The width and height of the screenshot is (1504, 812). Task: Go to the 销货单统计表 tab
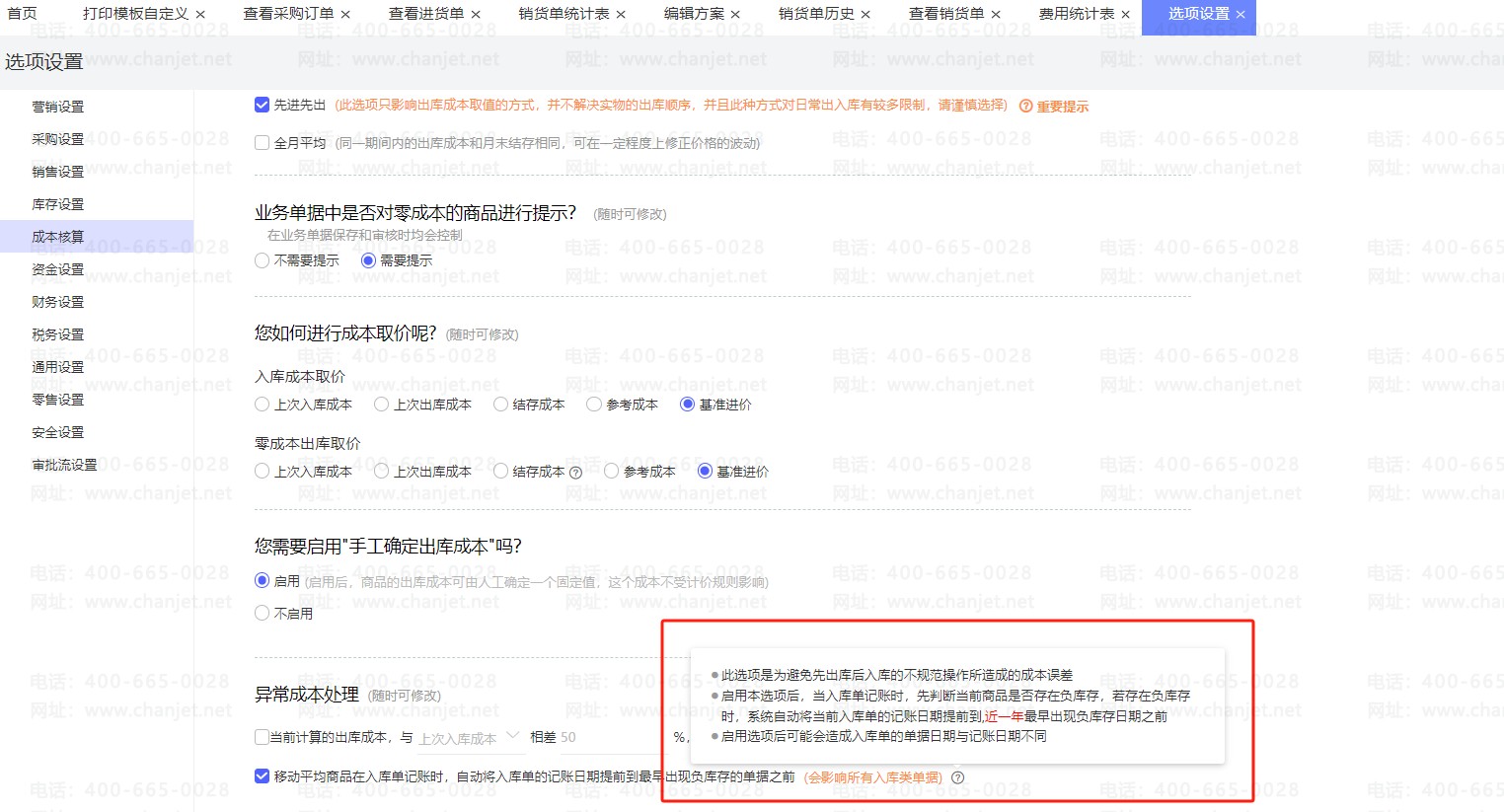click(564, 14)
